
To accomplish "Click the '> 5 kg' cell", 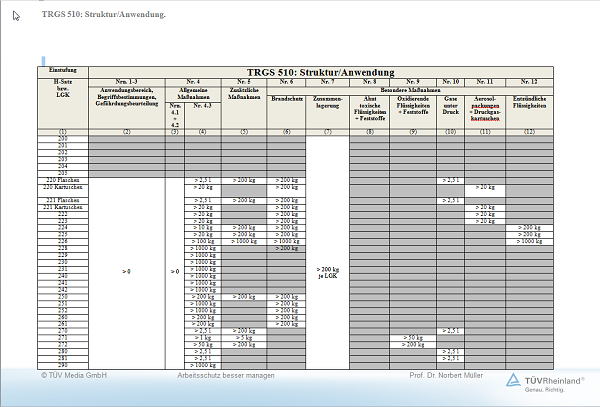I will pos(245,338).
